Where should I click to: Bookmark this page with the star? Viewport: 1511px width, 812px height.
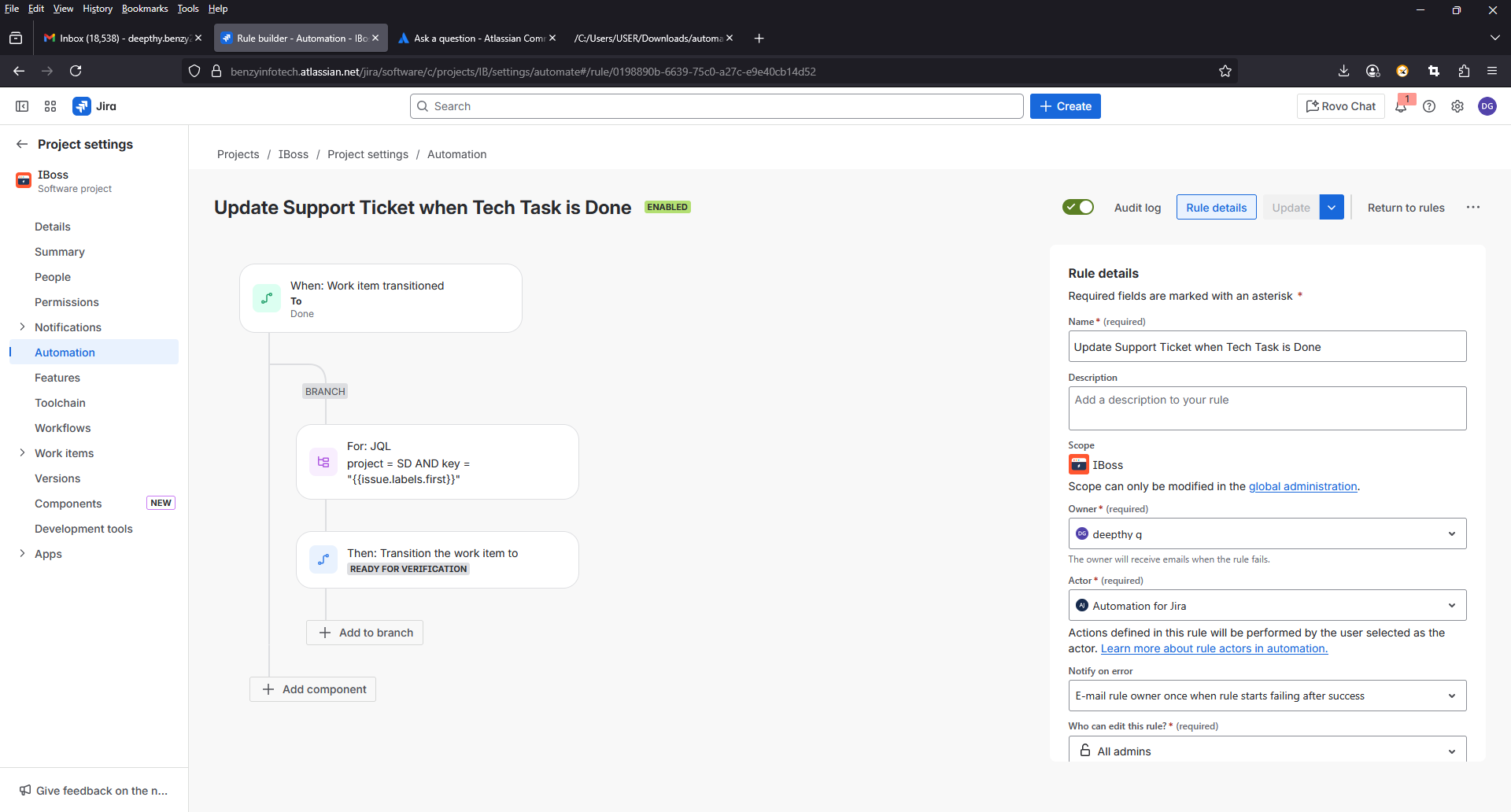[x=1225, y=71]
